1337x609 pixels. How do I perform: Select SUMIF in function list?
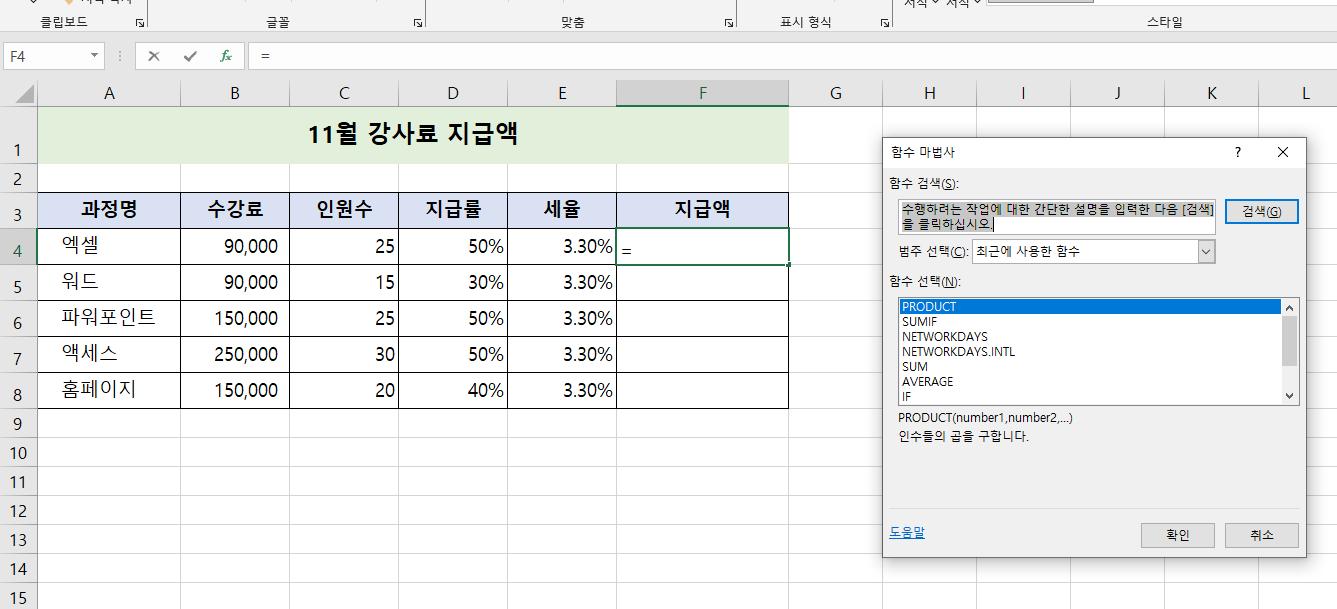1090,322
